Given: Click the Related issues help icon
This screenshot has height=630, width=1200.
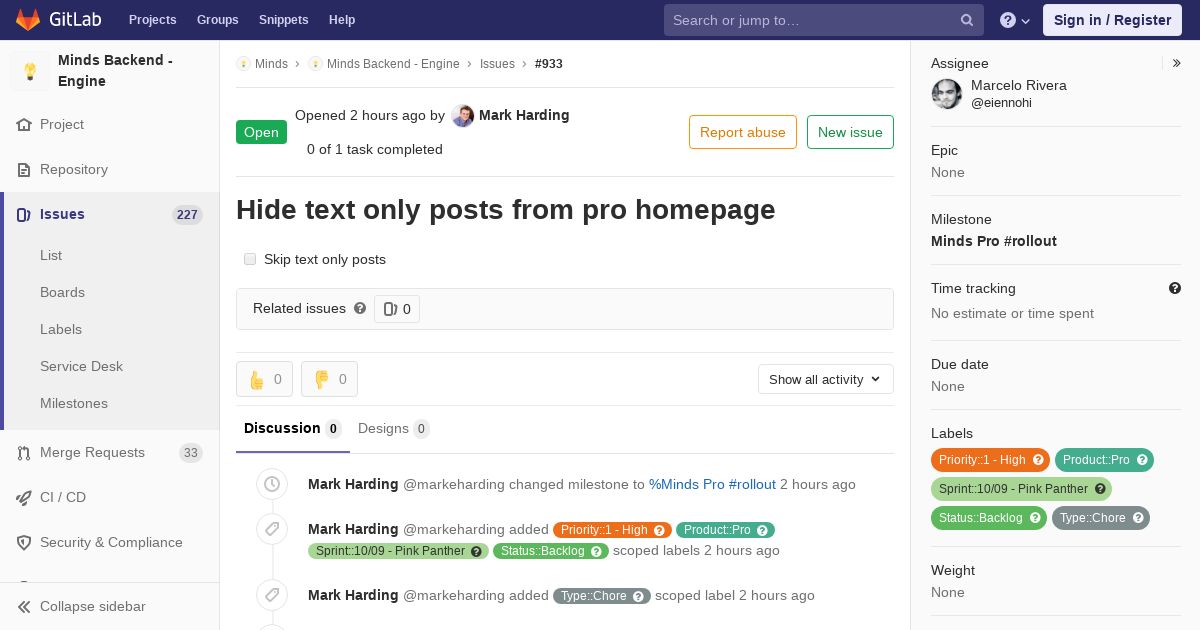Looking at the screenshot, I should click(360, 308).
